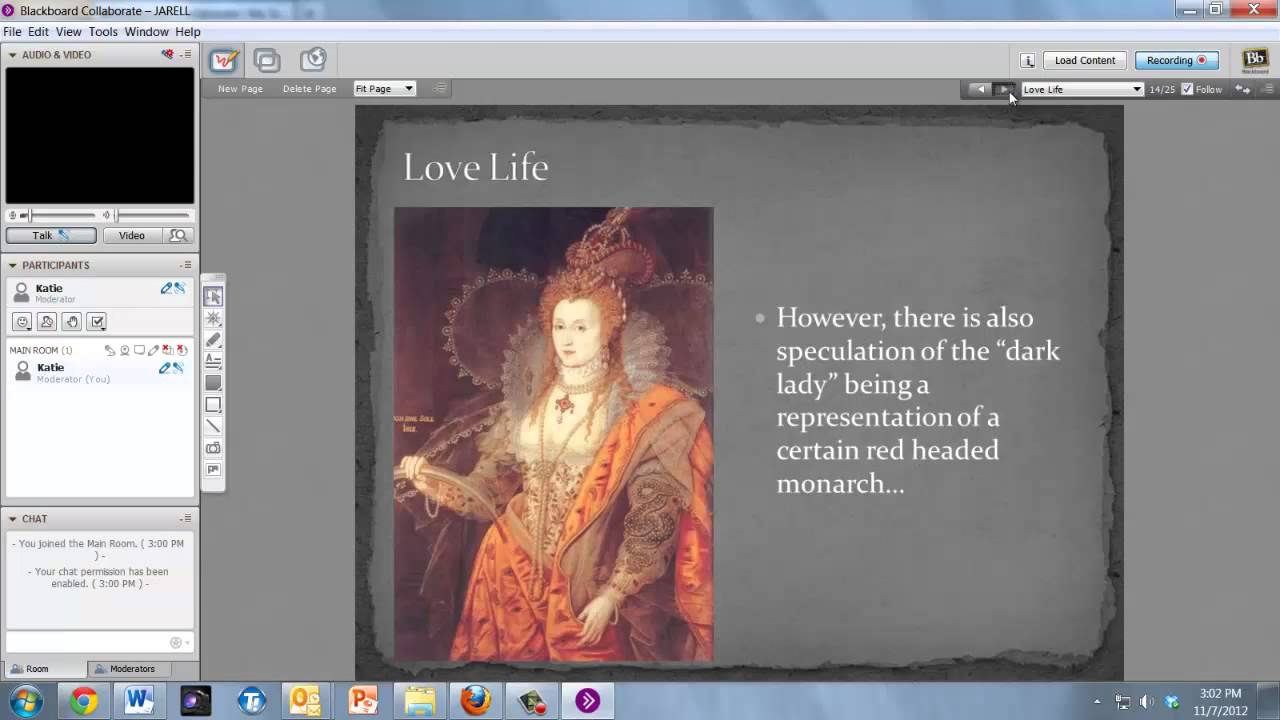Click New Page button
Image resolution: width=1280 pixels, height=720 pixels.
click(x=240, y=89)
